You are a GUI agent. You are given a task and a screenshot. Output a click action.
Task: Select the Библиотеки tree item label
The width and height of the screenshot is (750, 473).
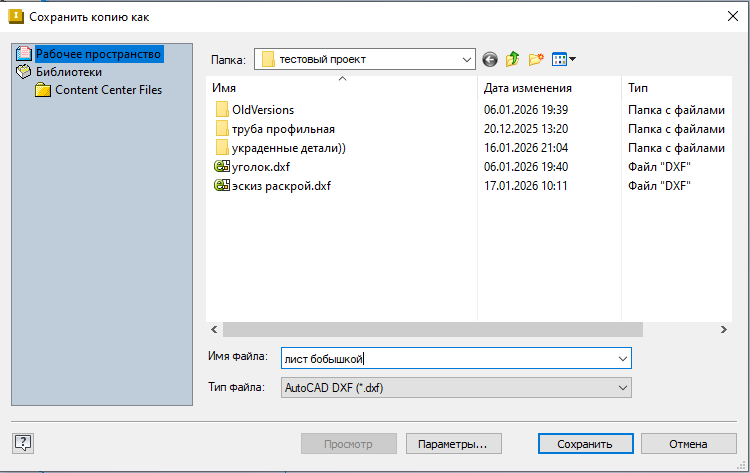click(69, 72)
